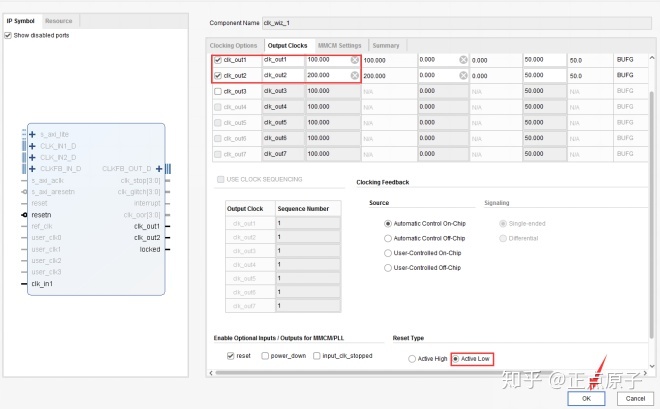Image resolution: width=660 pixels, height=409 pixels.
Task: Enable the input_clk_stopped optional output
Action: click(317, 356)
